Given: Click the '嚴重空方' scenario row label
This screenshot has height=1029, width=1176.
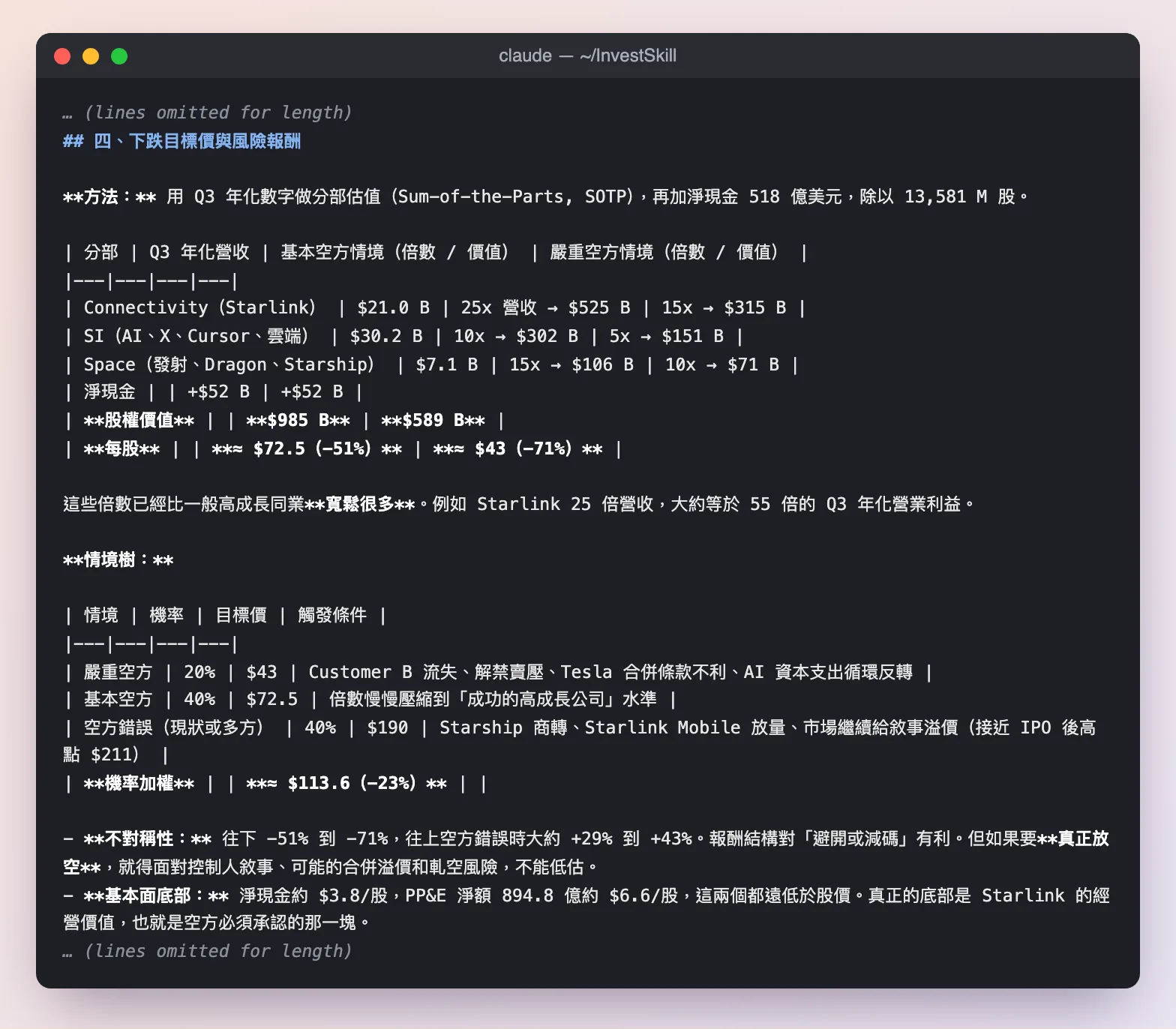Looking at the screenshot, I should tap(118, 672).
